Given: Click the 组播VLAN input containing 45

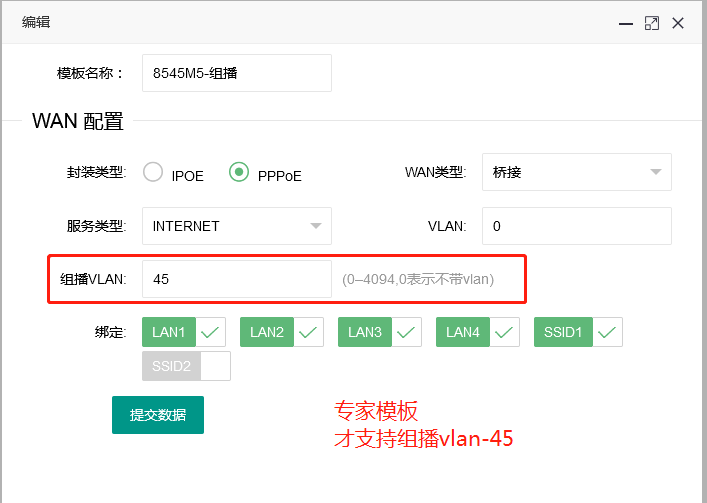Looking at the screenshot, I should point(236,280).
